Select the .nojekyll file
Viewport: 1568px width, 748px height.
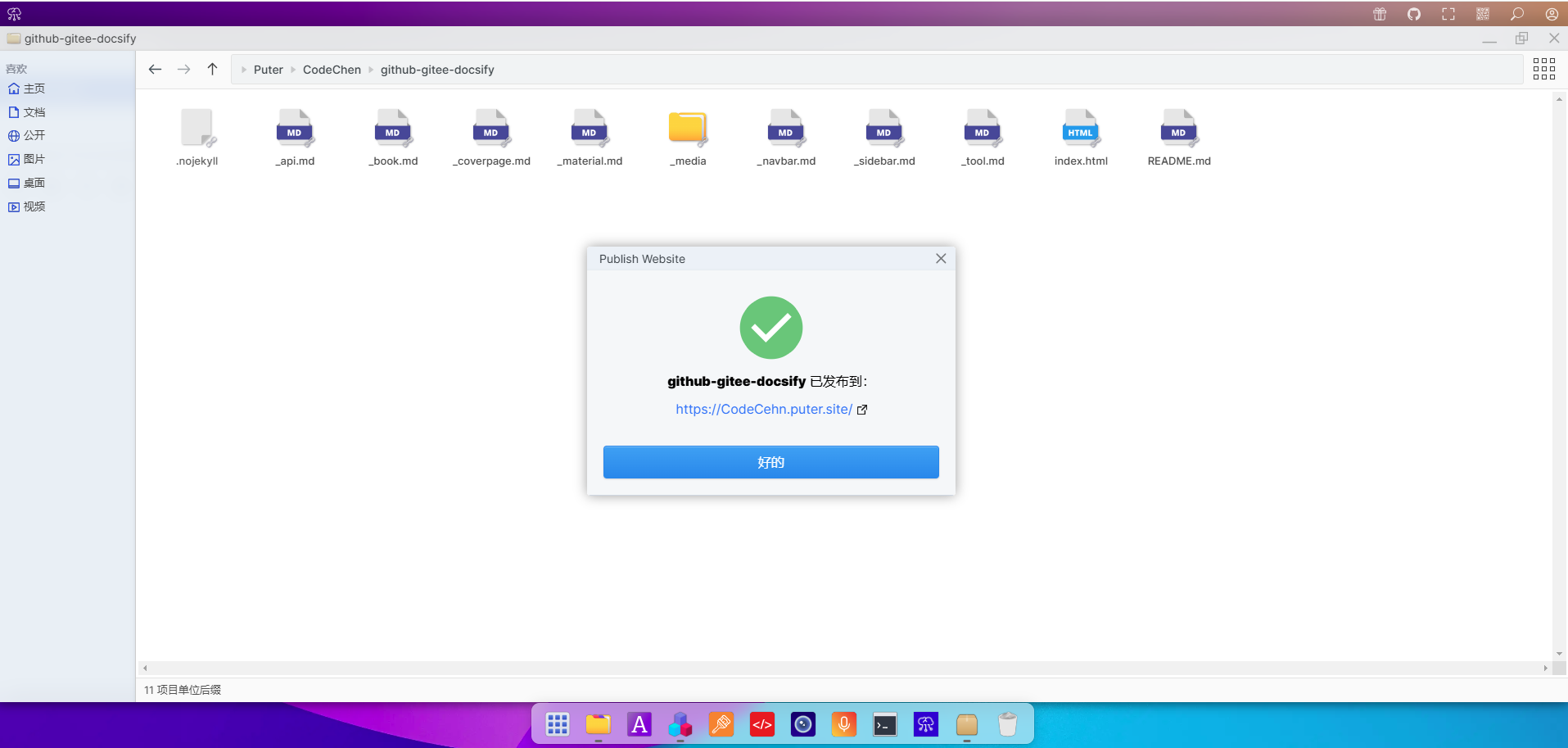[197, 138]
